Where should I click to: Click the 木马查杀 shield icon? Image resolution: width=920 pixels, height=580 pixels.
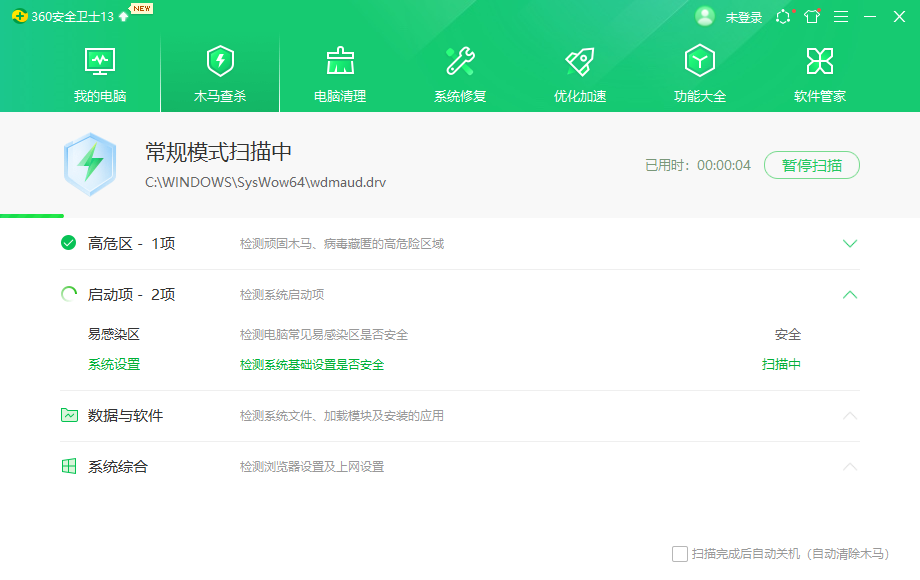(220, 62)
